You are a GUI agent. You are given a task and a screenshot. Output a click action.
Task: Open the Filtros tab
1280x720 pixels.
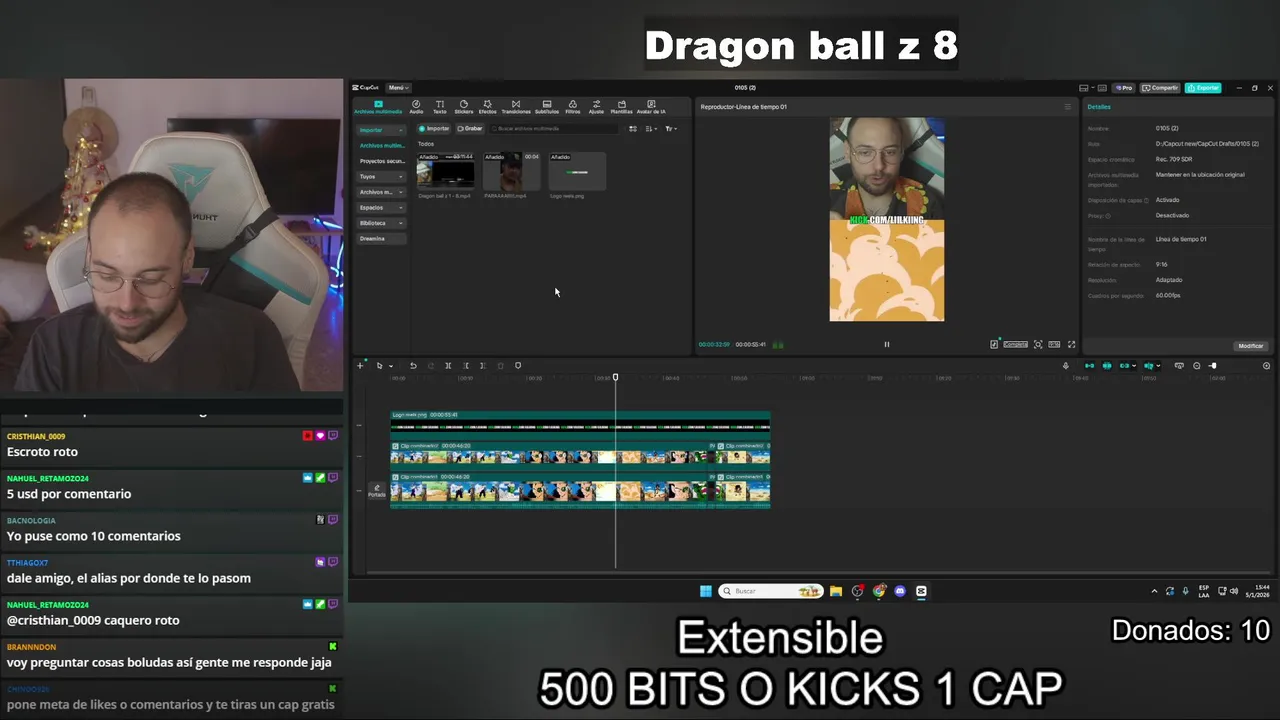click(x=572, y=106)
